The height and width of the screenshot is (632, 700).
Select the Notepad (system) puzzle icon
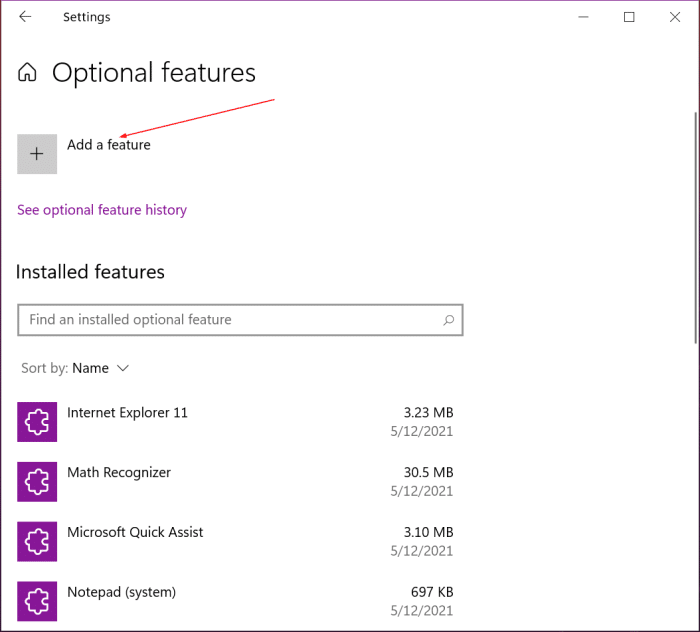click(37, 601)
